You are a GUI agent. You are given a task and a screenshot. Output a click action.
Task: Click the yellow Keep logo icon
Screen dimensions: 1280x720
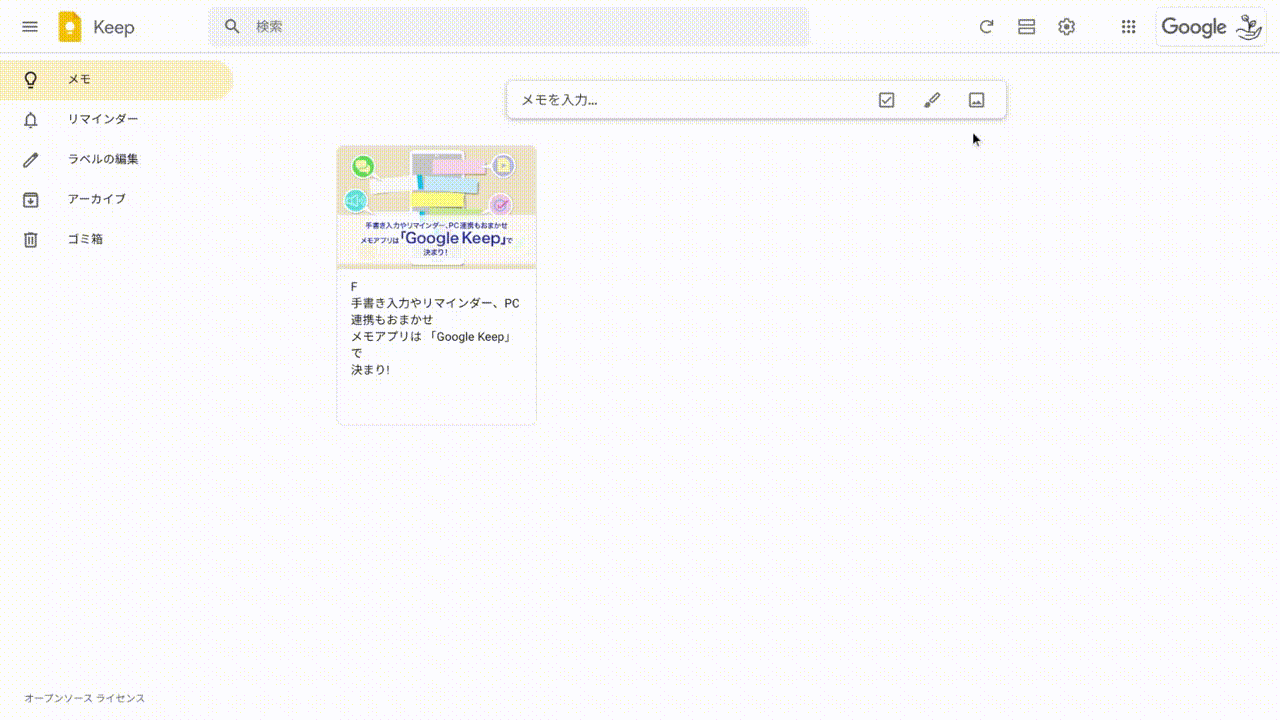[x=70, y=27]
